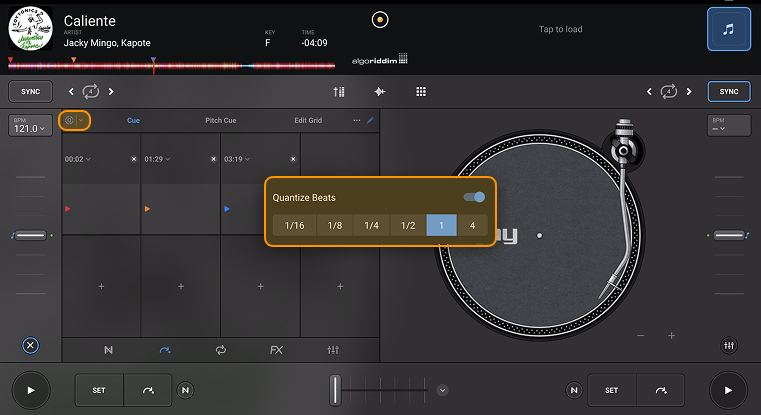This screenshot has height=415, width=761.
Task: Click the crossfader handle
Action: click(x=335, y=390)
